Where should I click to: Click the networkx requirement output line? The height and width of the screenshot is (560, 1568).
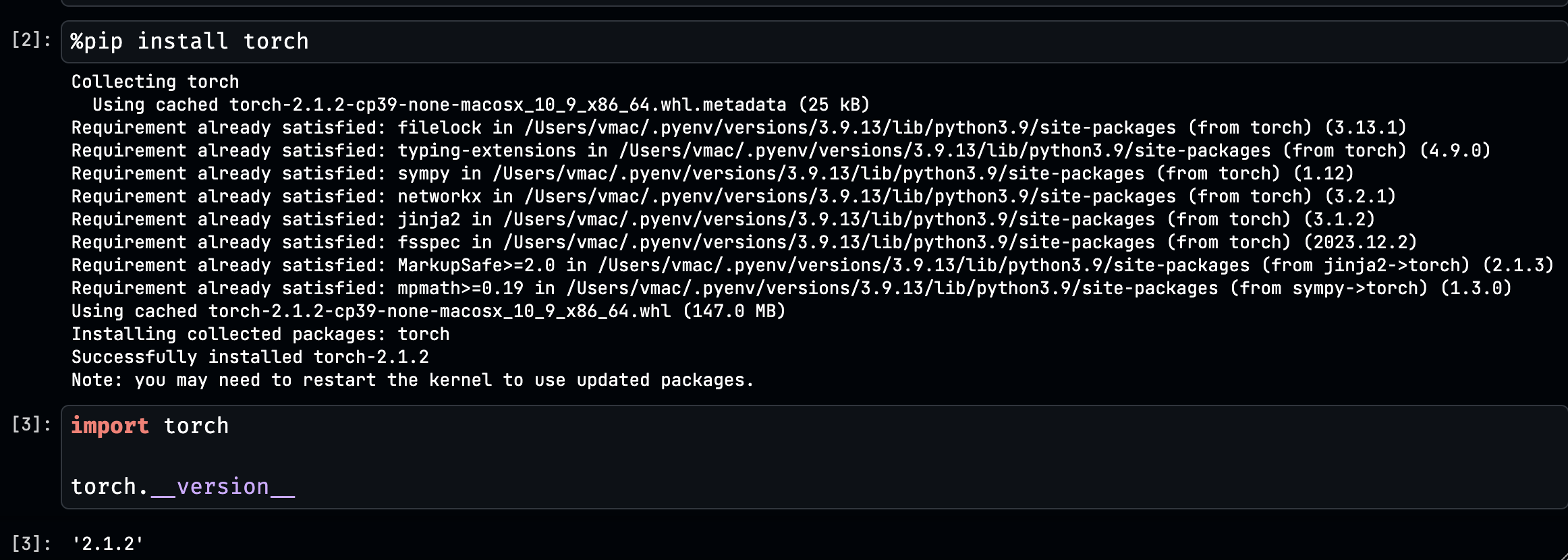pos(733,196)
